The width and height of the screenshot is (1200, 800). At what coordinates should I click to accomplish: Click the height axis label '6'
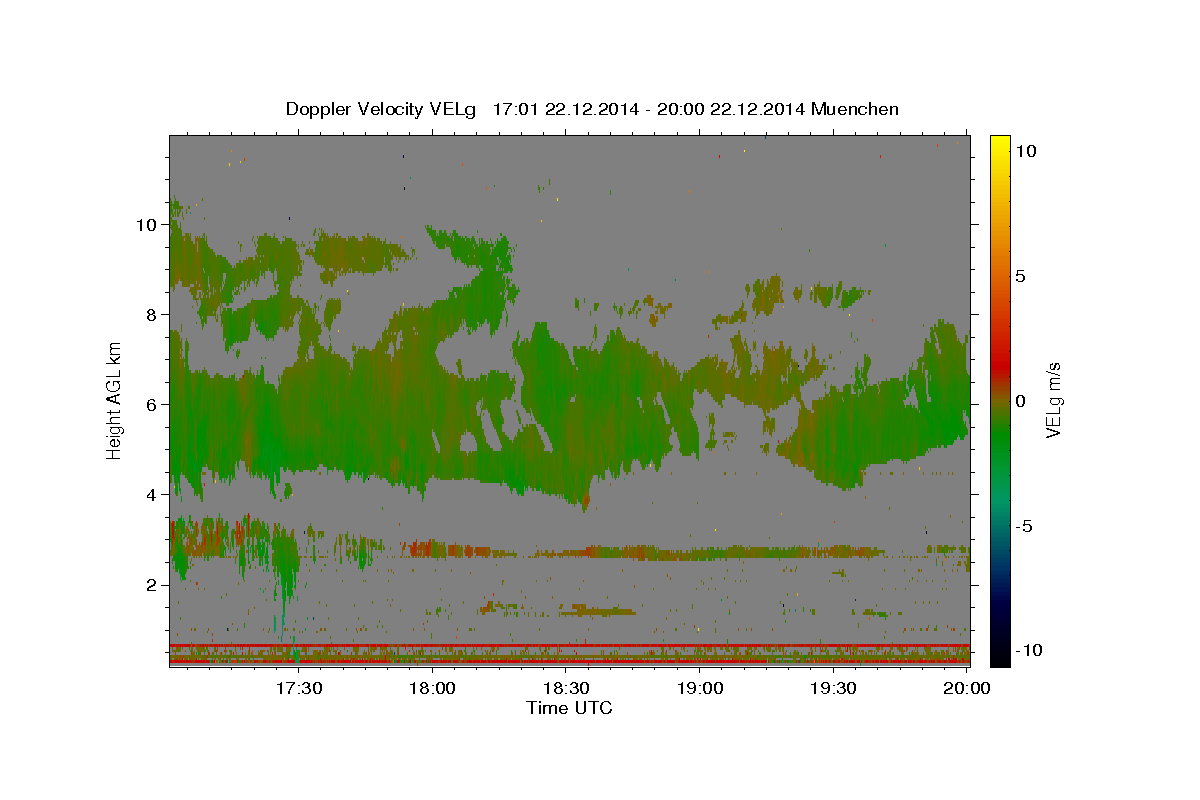tap(151, 405)
